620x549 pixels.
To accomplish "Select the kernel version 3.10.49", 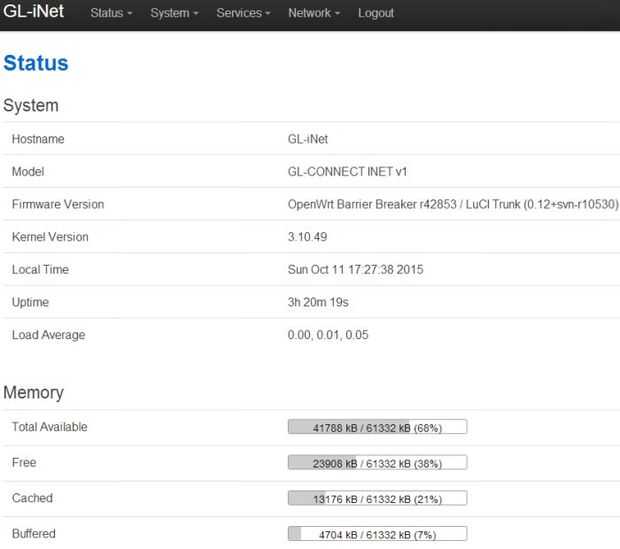I will 308,237.
